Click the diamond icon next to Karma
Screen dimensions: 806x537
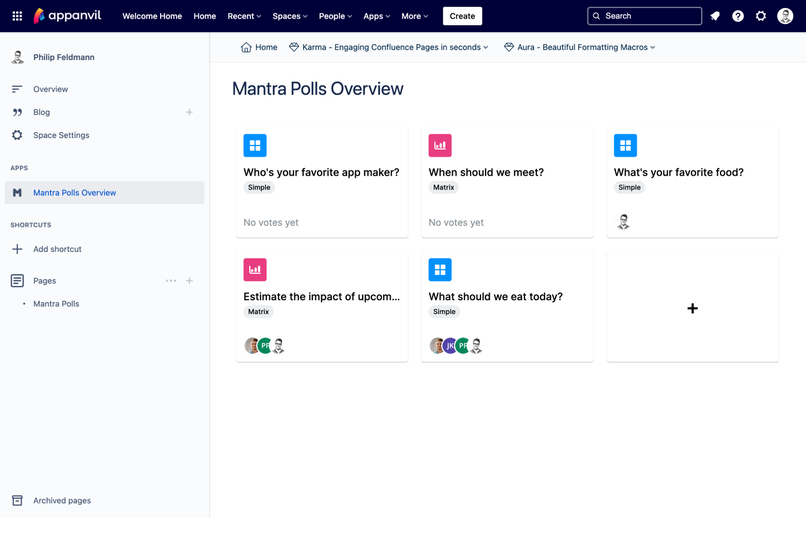point(294,47)
